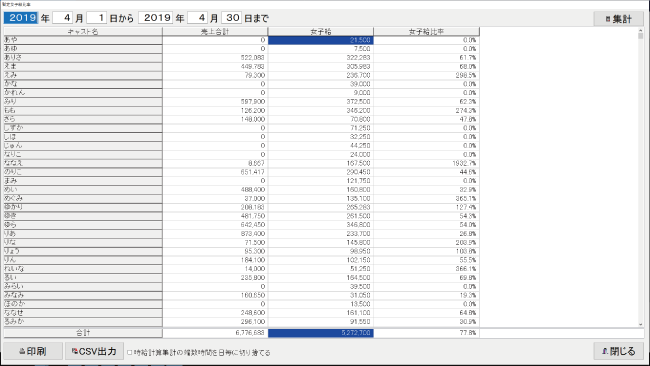Screen dimensions: 650x366
Task: Toggle the hourly wage fraction truncation checkbox
Action: pyautogui.click(x=129, y=352)
